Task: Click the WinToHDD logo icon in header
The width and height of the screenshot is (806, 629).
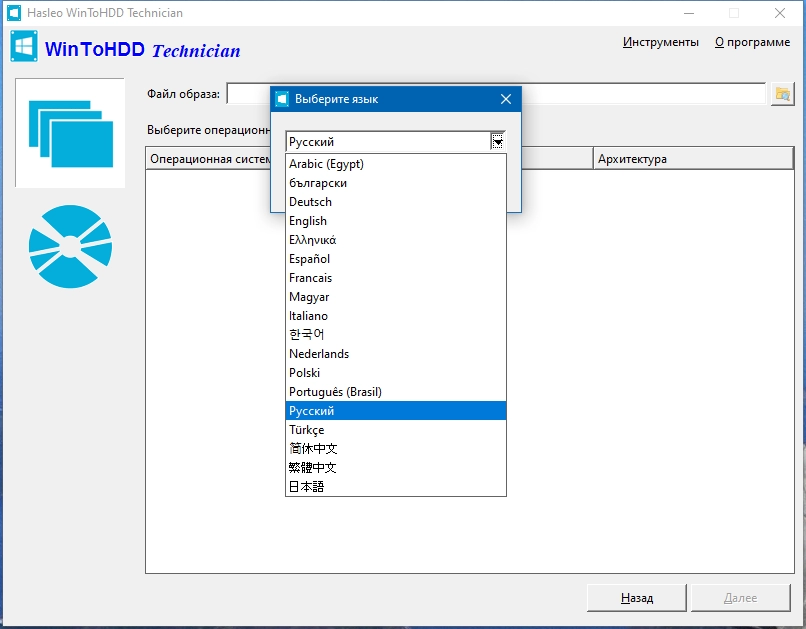Action: coord(24,47)
